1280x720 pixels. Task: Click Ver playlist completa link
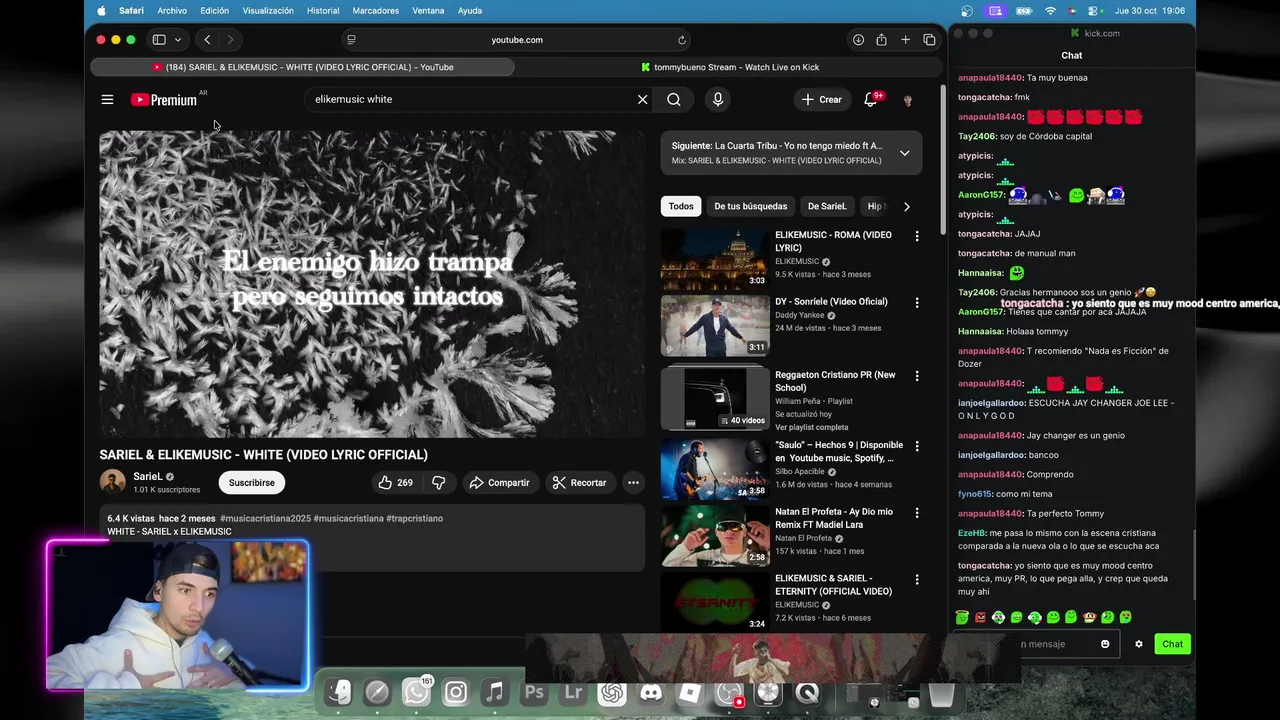click(811, 427)
